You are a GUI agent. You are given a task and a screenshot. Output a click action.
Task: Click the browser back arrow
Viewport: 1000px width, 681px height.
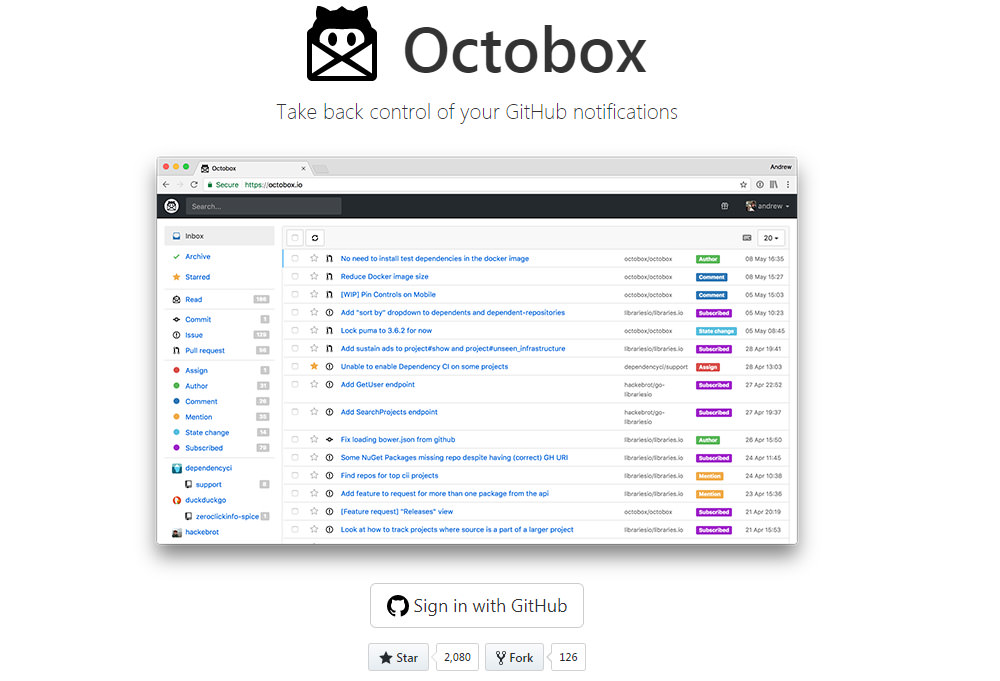pos(166,184)
